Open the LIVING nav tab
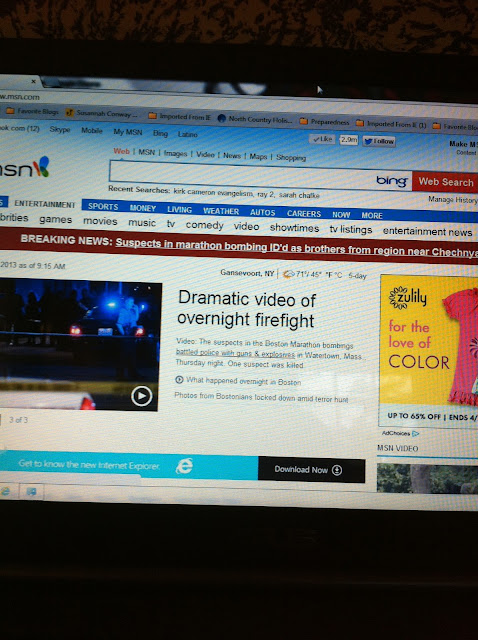This screenshot has height=640, width=478. click(180, 210)
